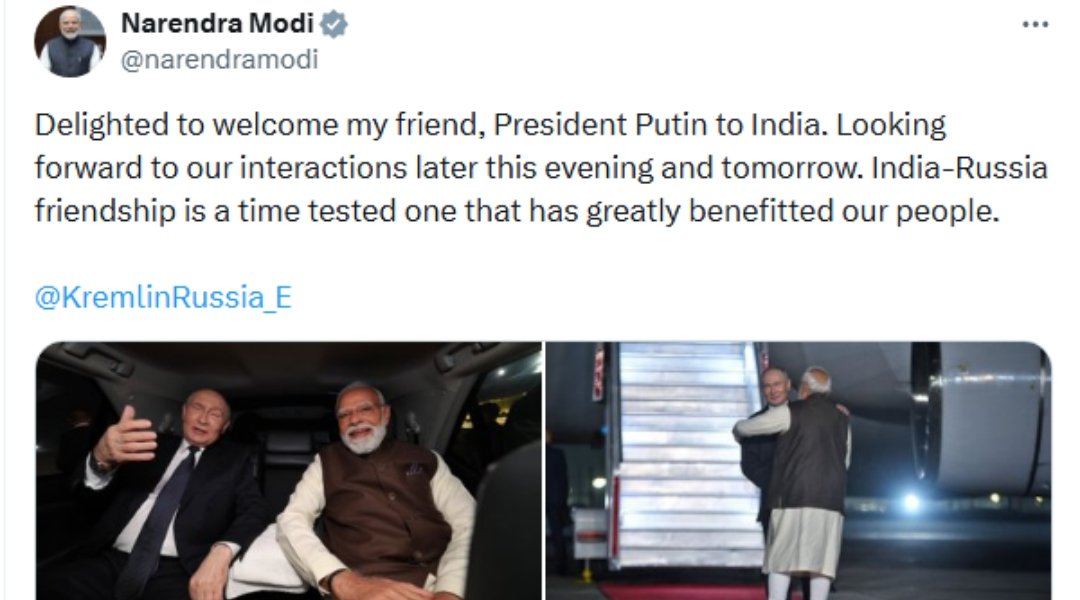Click the tweet line starting "friendship is a"
The height and width of the screenshot is (600, 1080).
tap(516, 212)
